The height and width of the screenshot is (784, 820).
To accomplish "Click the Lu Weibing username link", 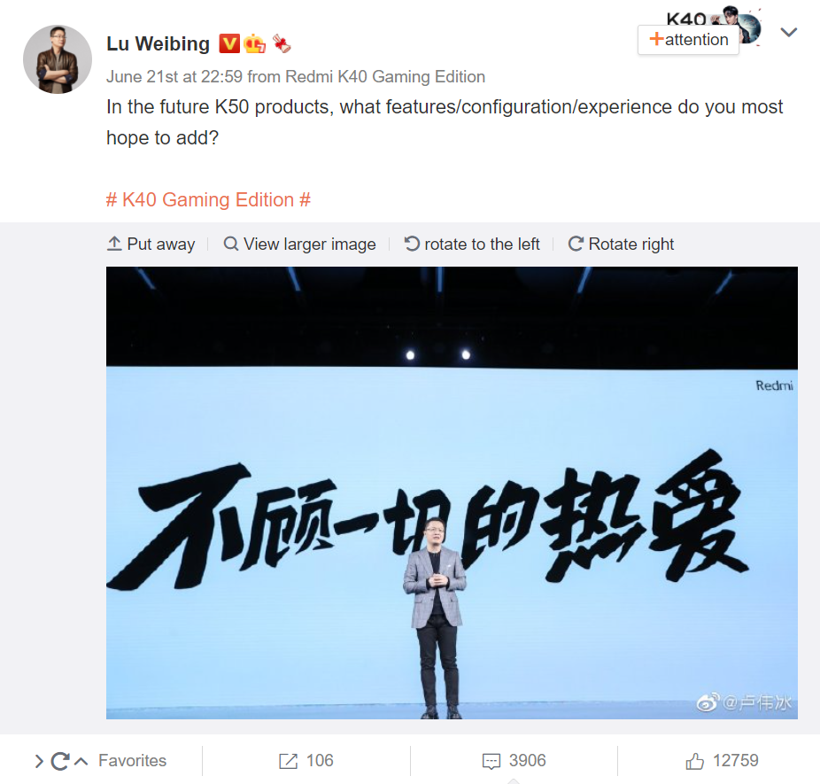I will [x=158, y=44].
